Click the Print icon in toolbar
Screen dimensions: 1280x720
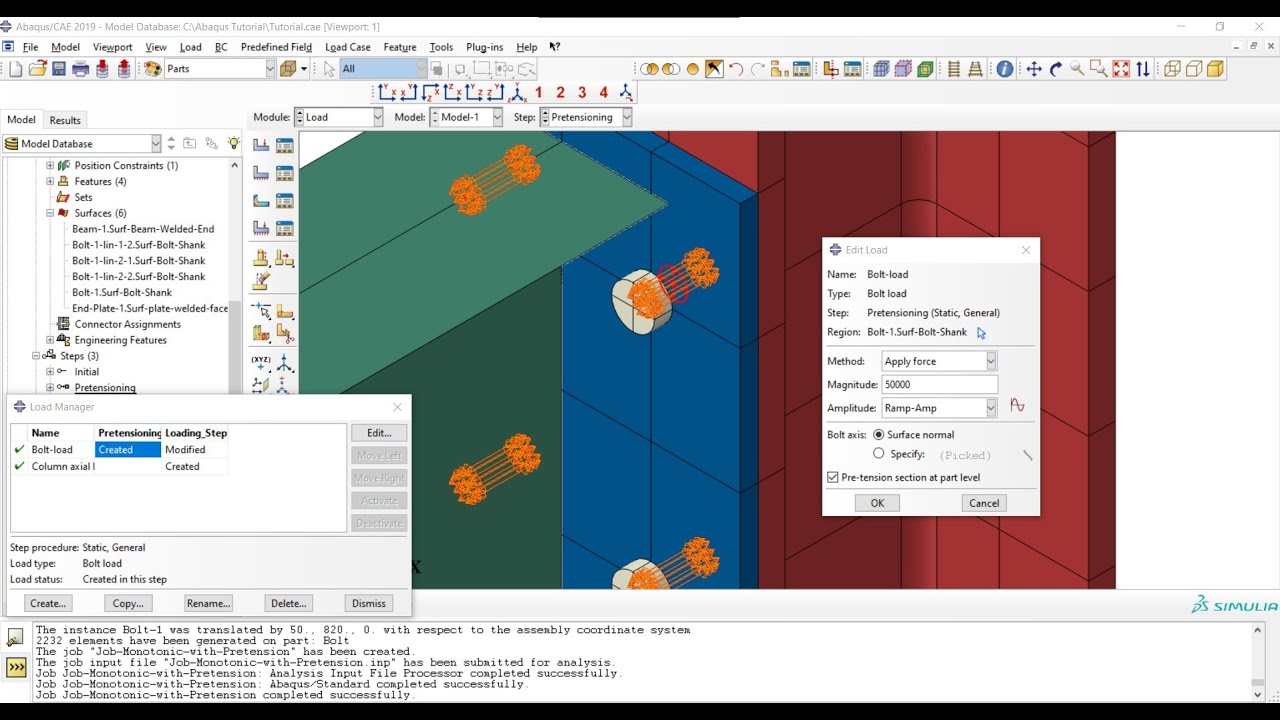coord(81,69)
